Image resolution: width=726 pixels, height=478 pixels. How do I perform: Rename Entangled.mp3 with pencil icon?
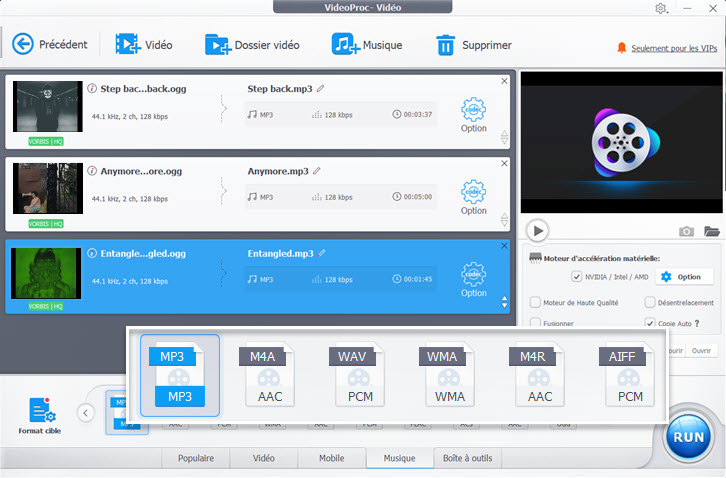coord(322,253)
